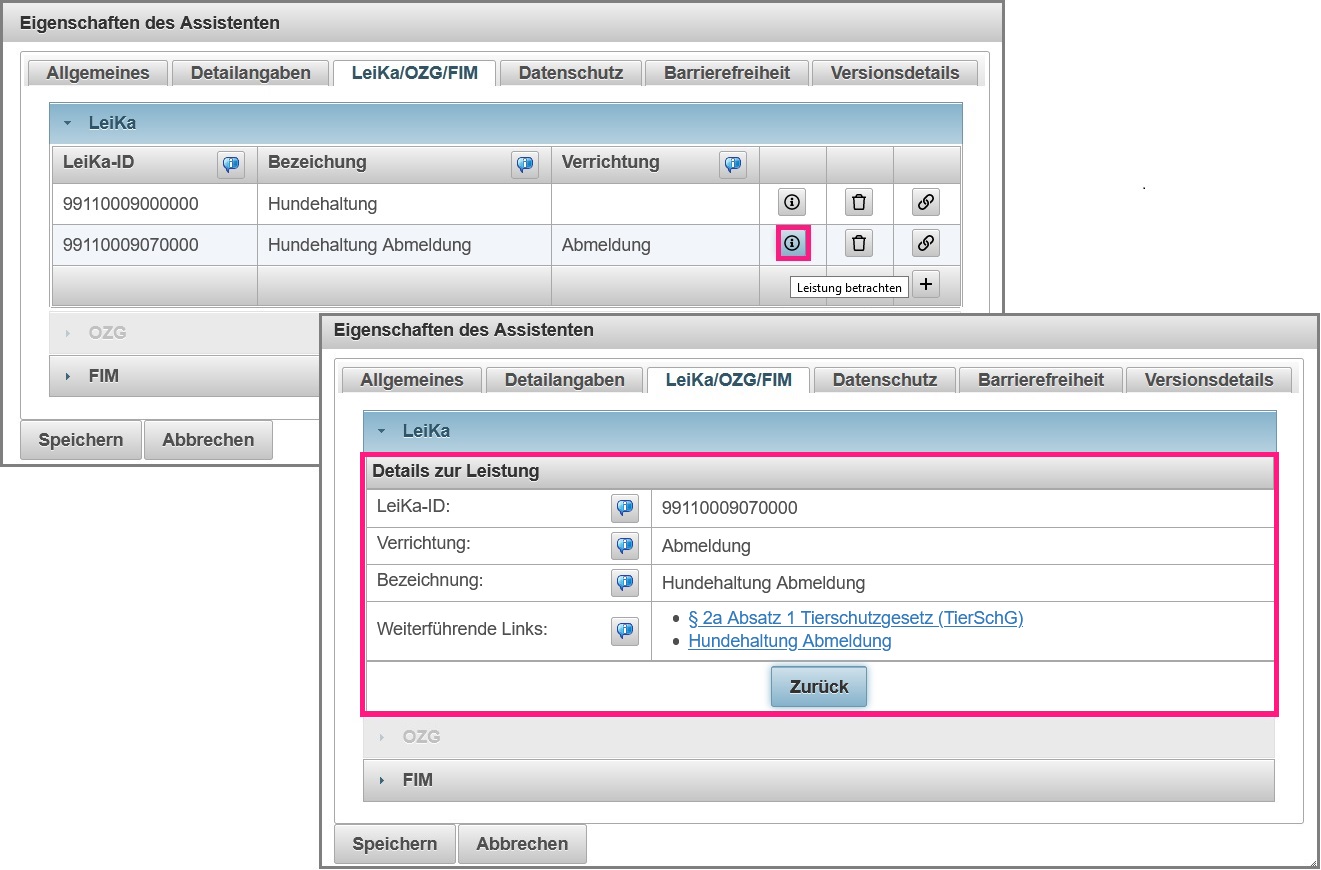This screenshot has width=1321, height=870.
Task: View service details for Hundehaltung Abmeldung row
Action: pos(792,243)
